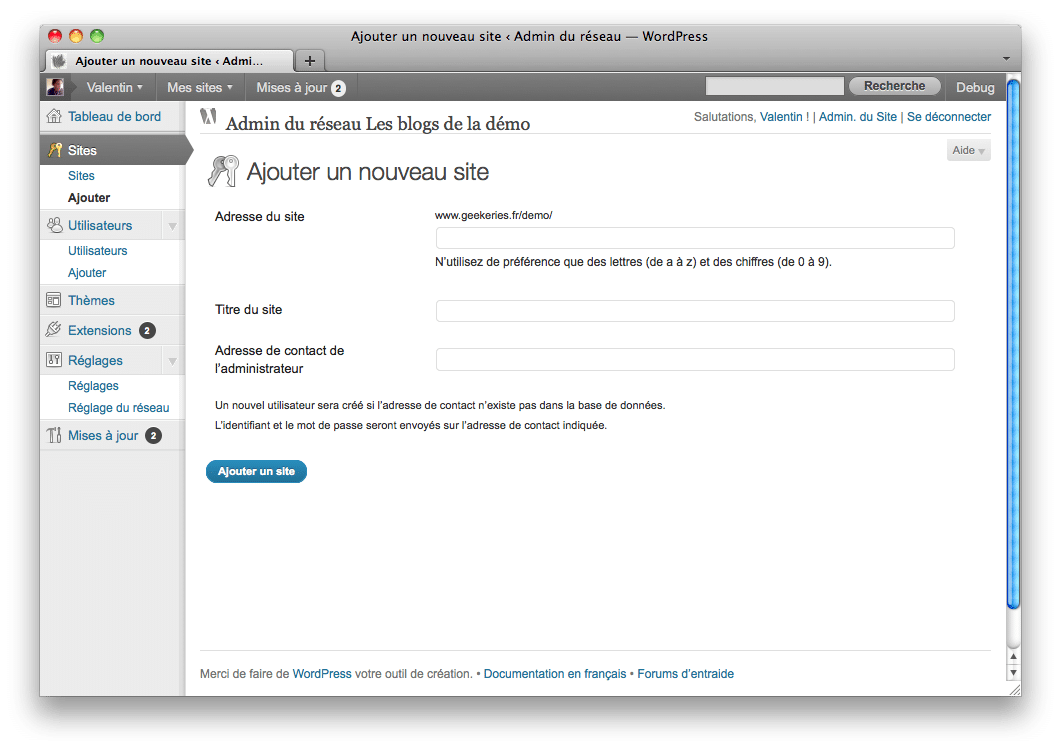The image size is (1061, 751).
Task: Focus the admin contact email input
Action: tap(695, 359)
